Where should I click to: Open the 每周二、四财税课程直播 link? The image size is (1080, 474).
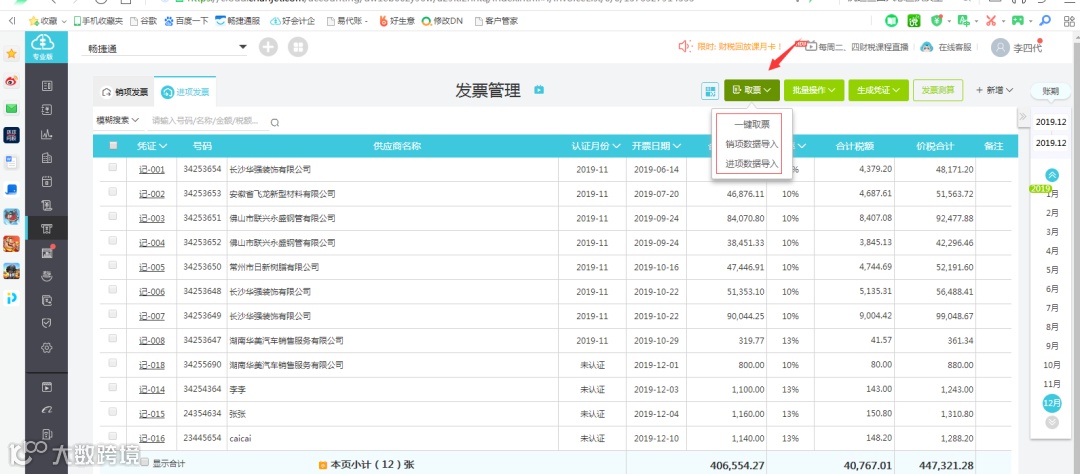863,47
